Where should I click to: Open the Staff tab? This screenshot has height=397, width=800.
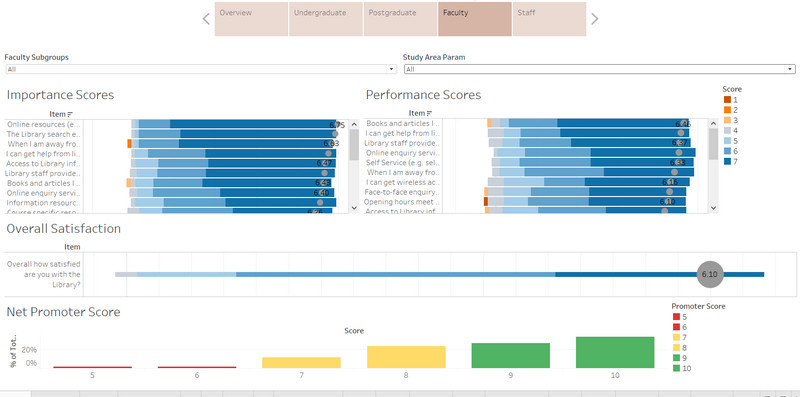coord(549,19)
